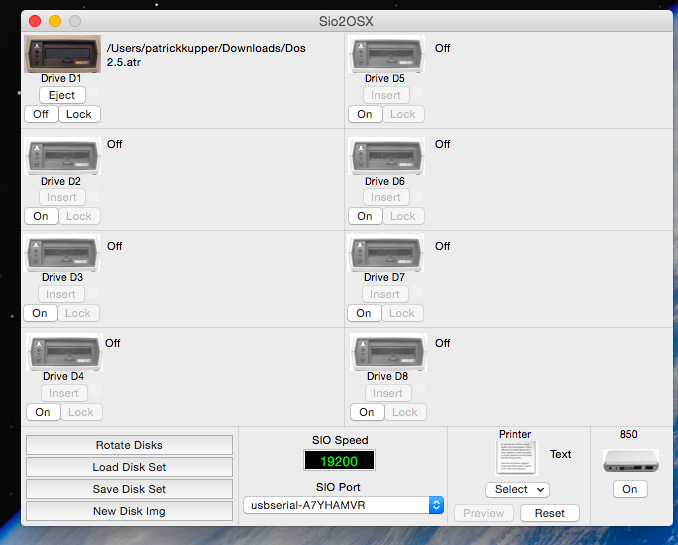The image size is (678, 545).
Task: Turn on Drive D5
Action: (x=365, y=114)
